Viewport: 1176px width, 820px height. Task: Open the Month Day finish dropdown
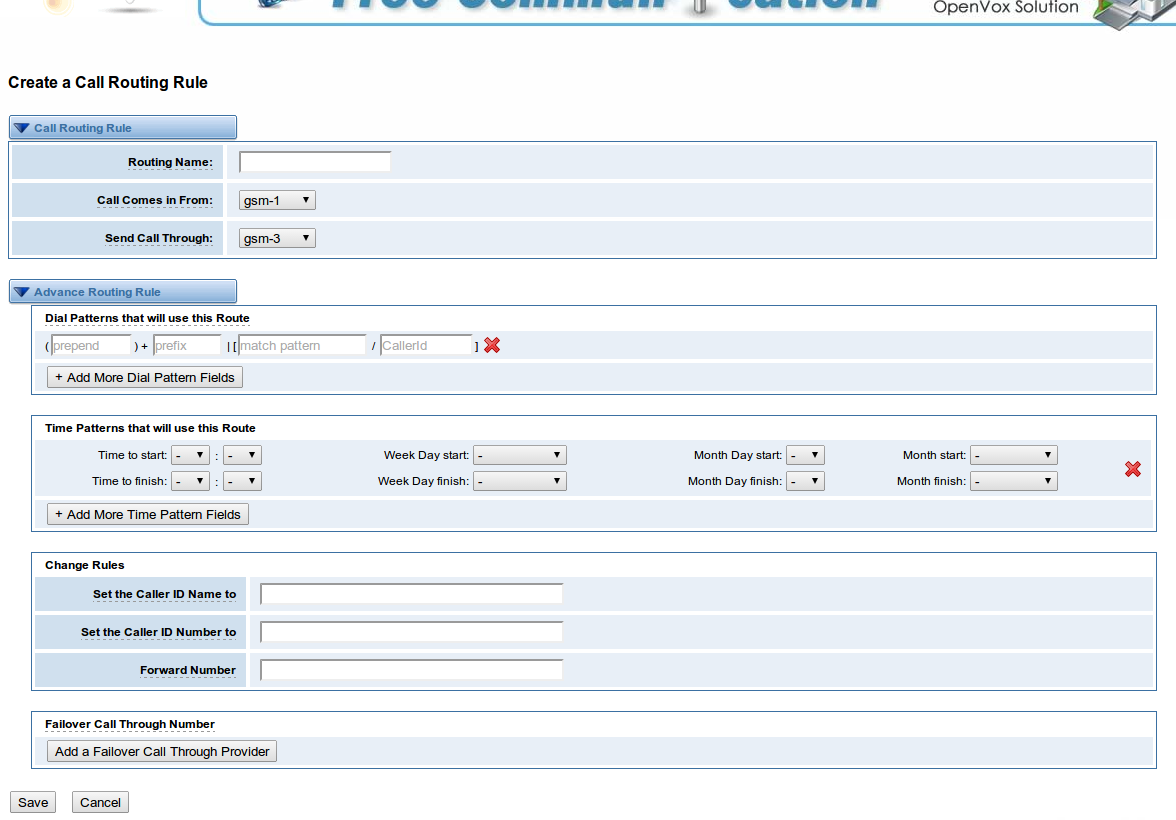point(806,481)
